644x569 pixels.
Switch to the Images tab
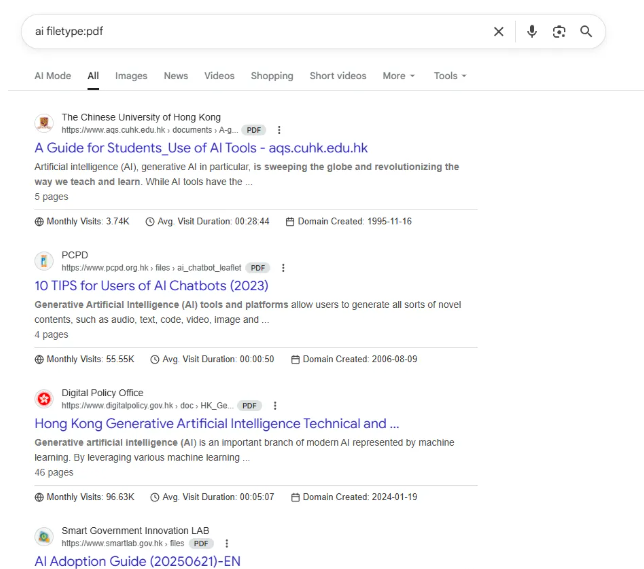[131, 76]
